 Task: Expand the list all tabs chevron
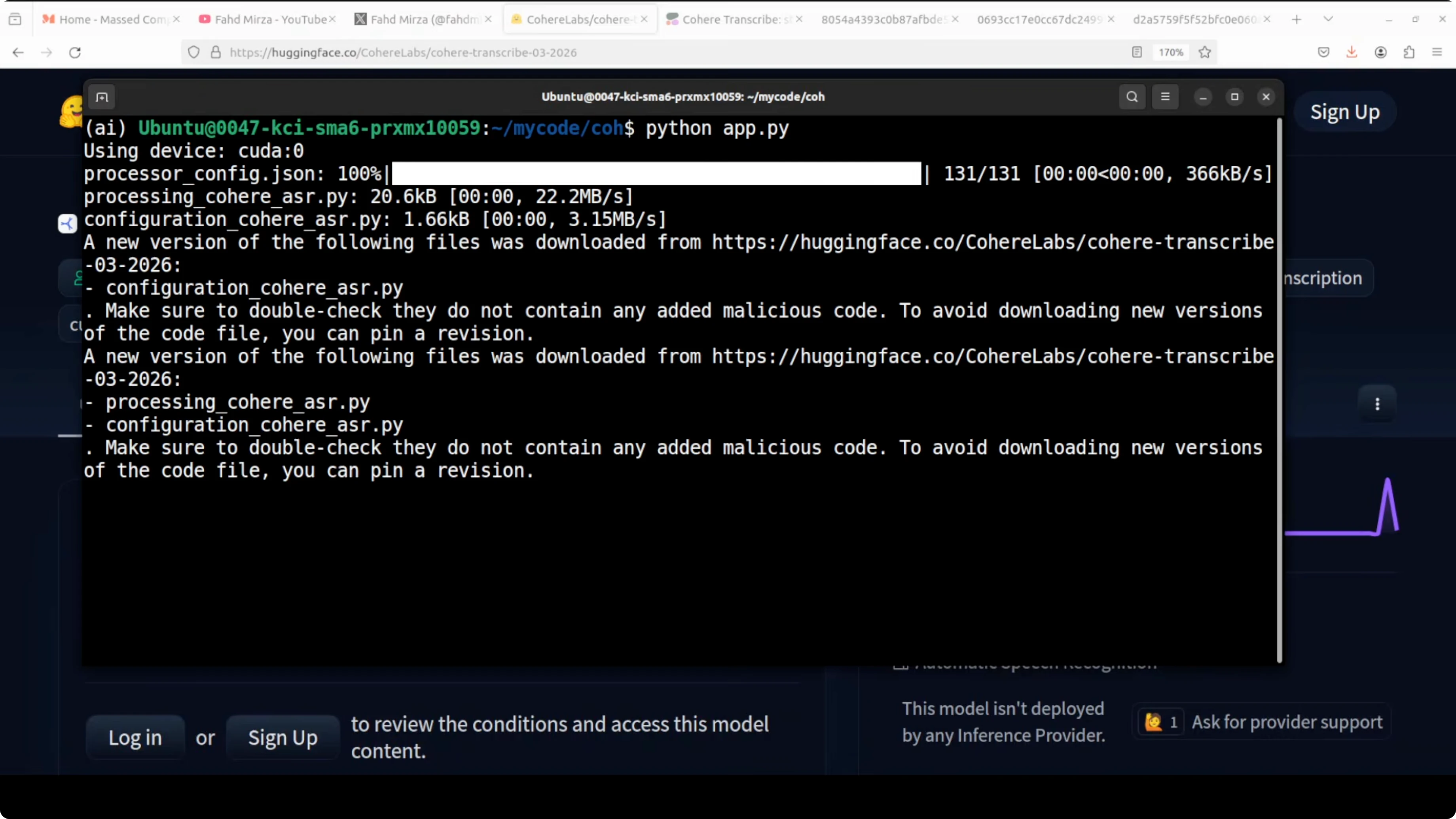pos(1328,19)
